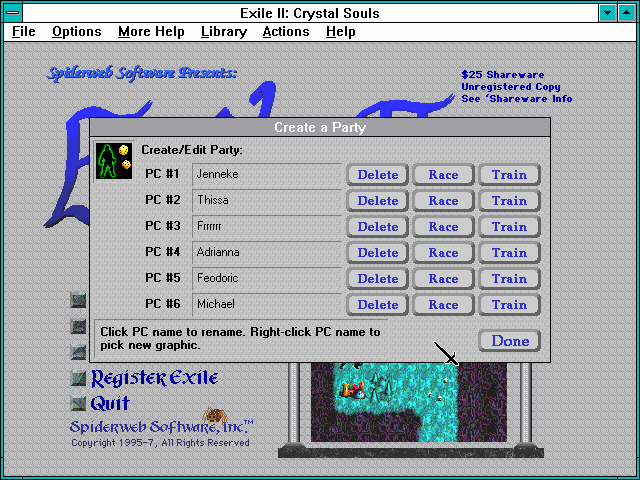Choose race for Adrianna
Image resolution: width=640 pixels, height=480 pixels.
point(443,253)
